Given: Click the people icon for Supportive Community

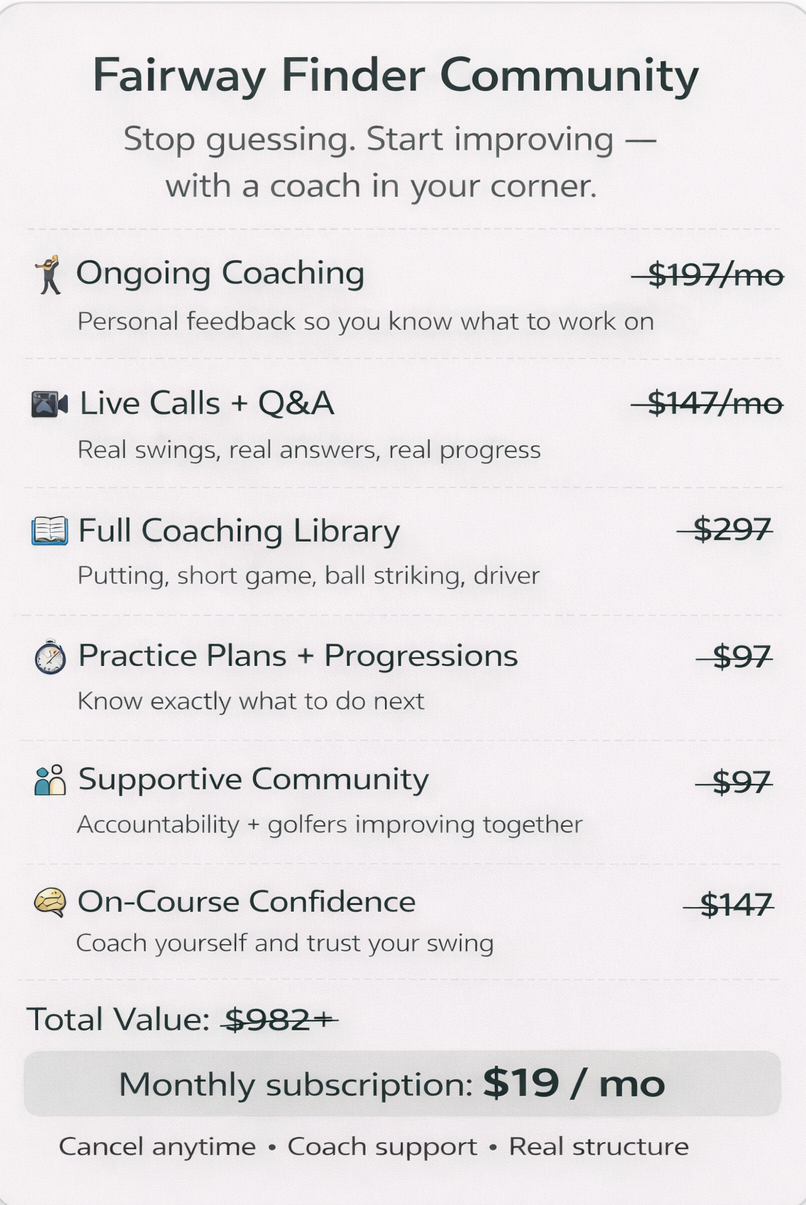Looking at the screenshot, I should pos(49,780).
